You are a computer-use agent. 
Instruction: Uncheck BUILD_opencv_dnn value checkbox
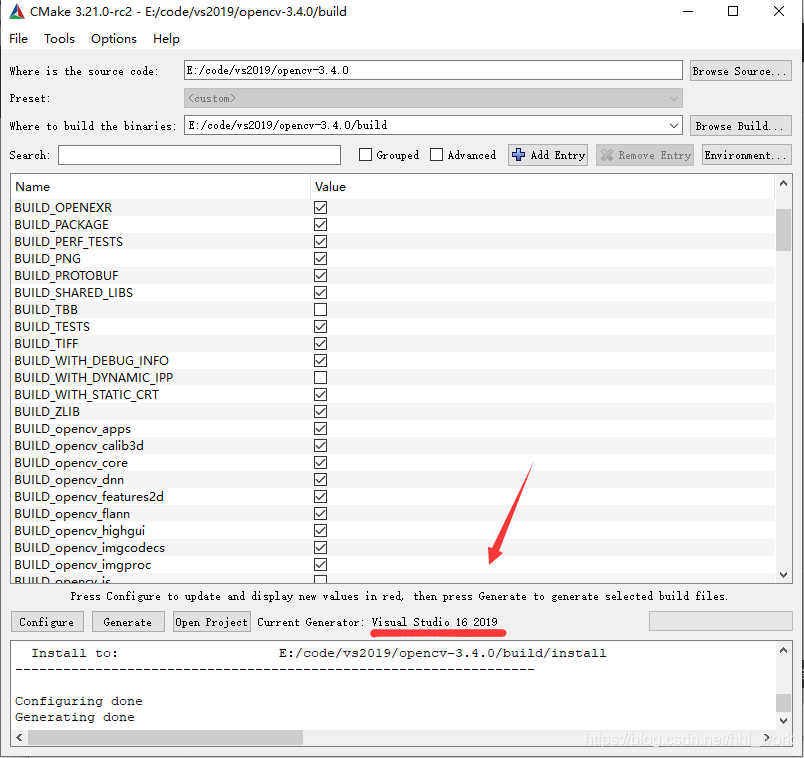pyautogui.click(x=320, y=480)
